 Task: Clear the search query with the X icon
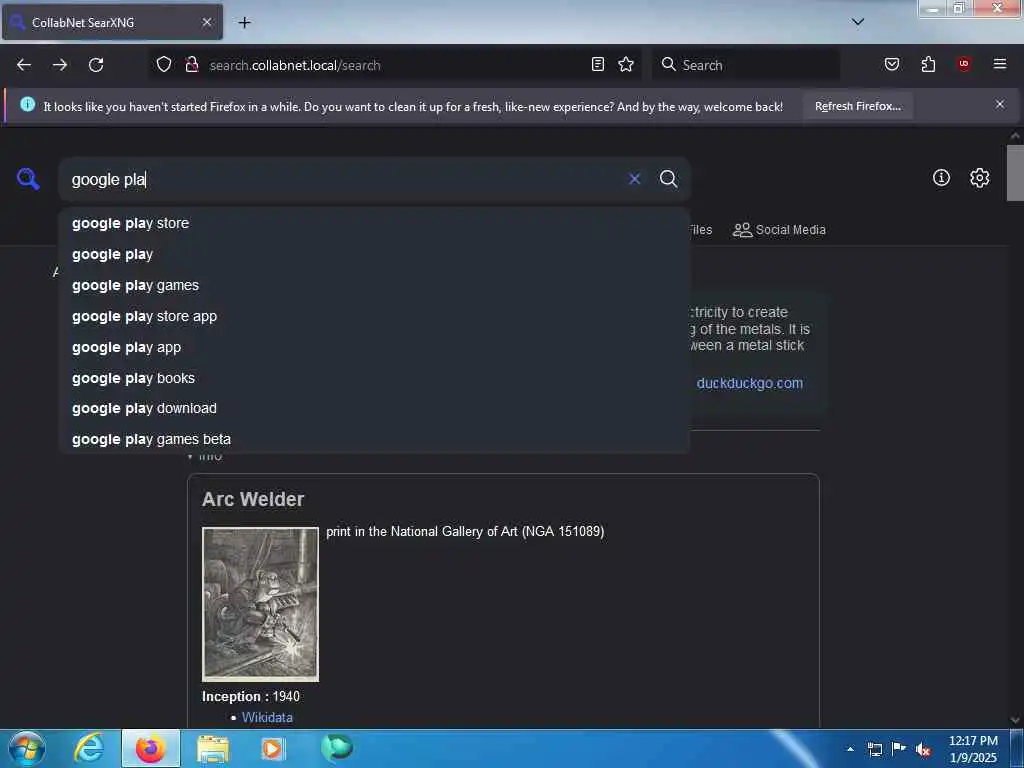[634, 179]
